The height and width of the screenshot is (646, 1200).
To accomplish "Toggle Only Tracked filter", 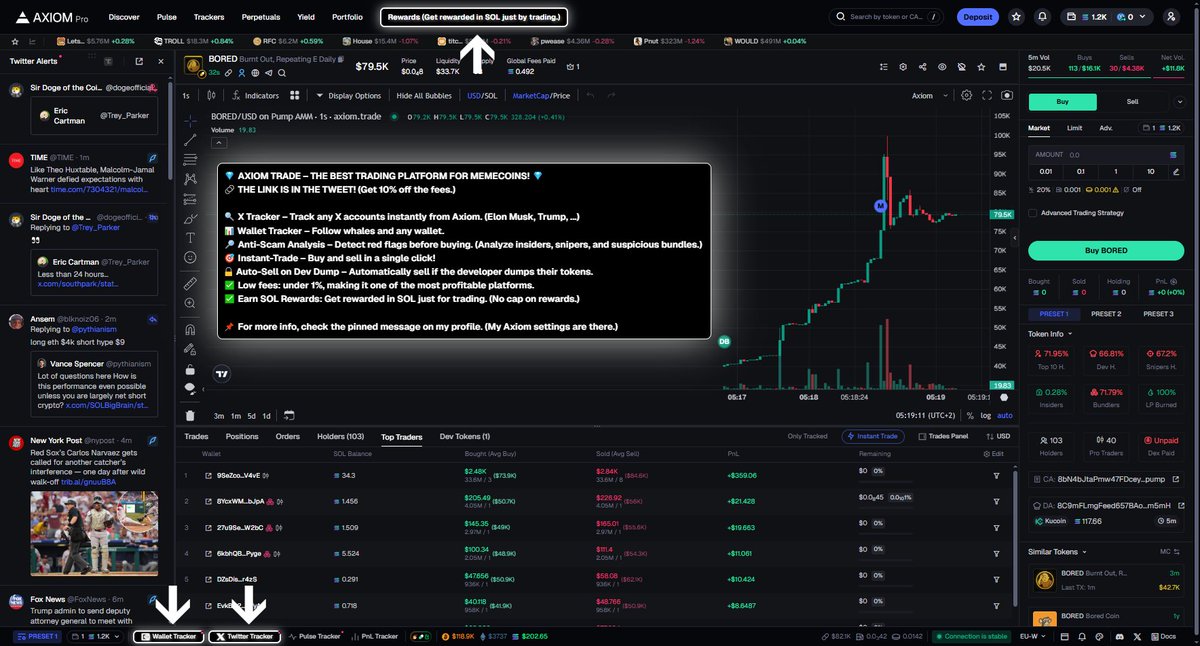I will [808, 437].
